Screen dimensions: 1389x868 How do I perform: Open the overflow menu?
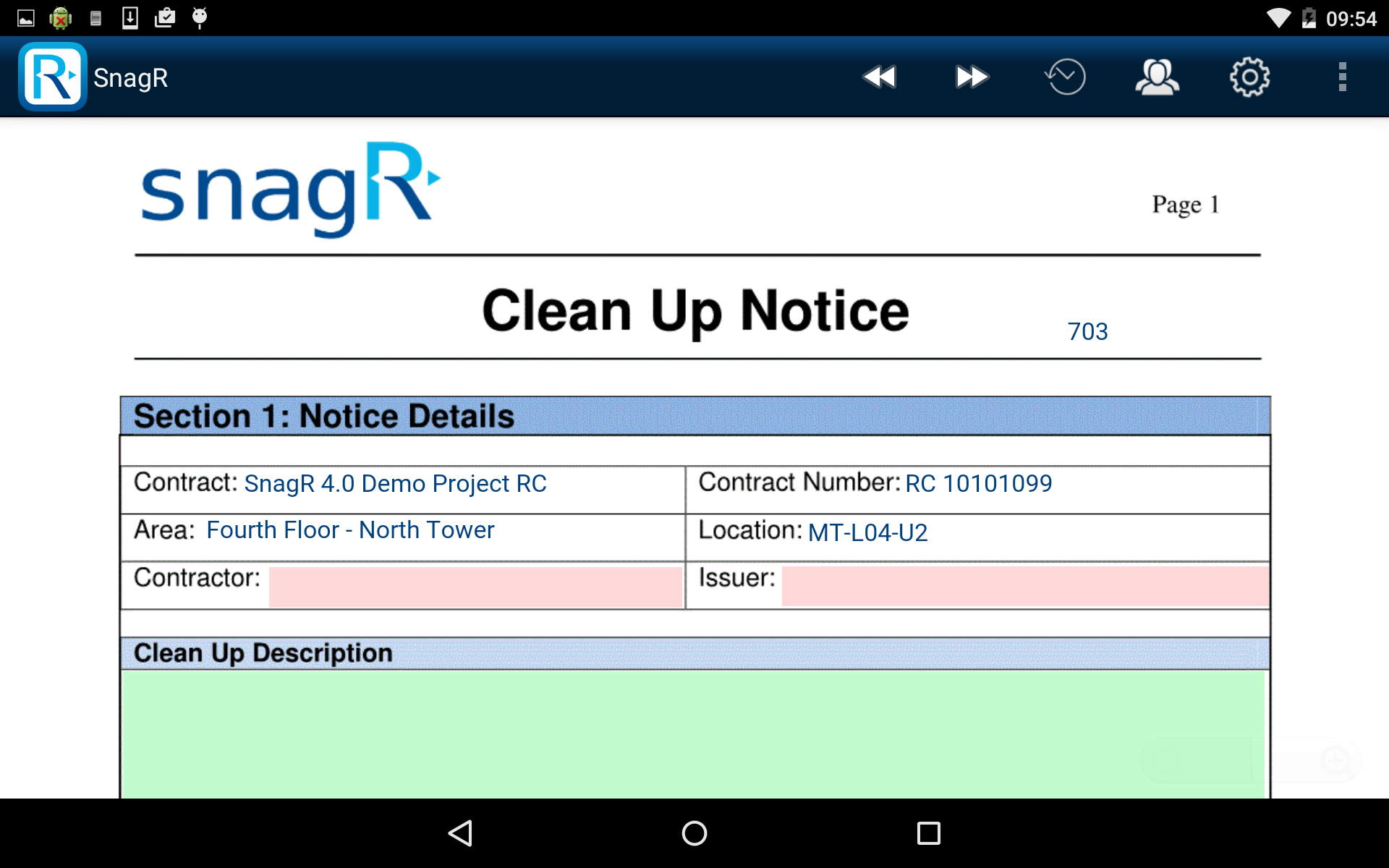(1343, 76)
